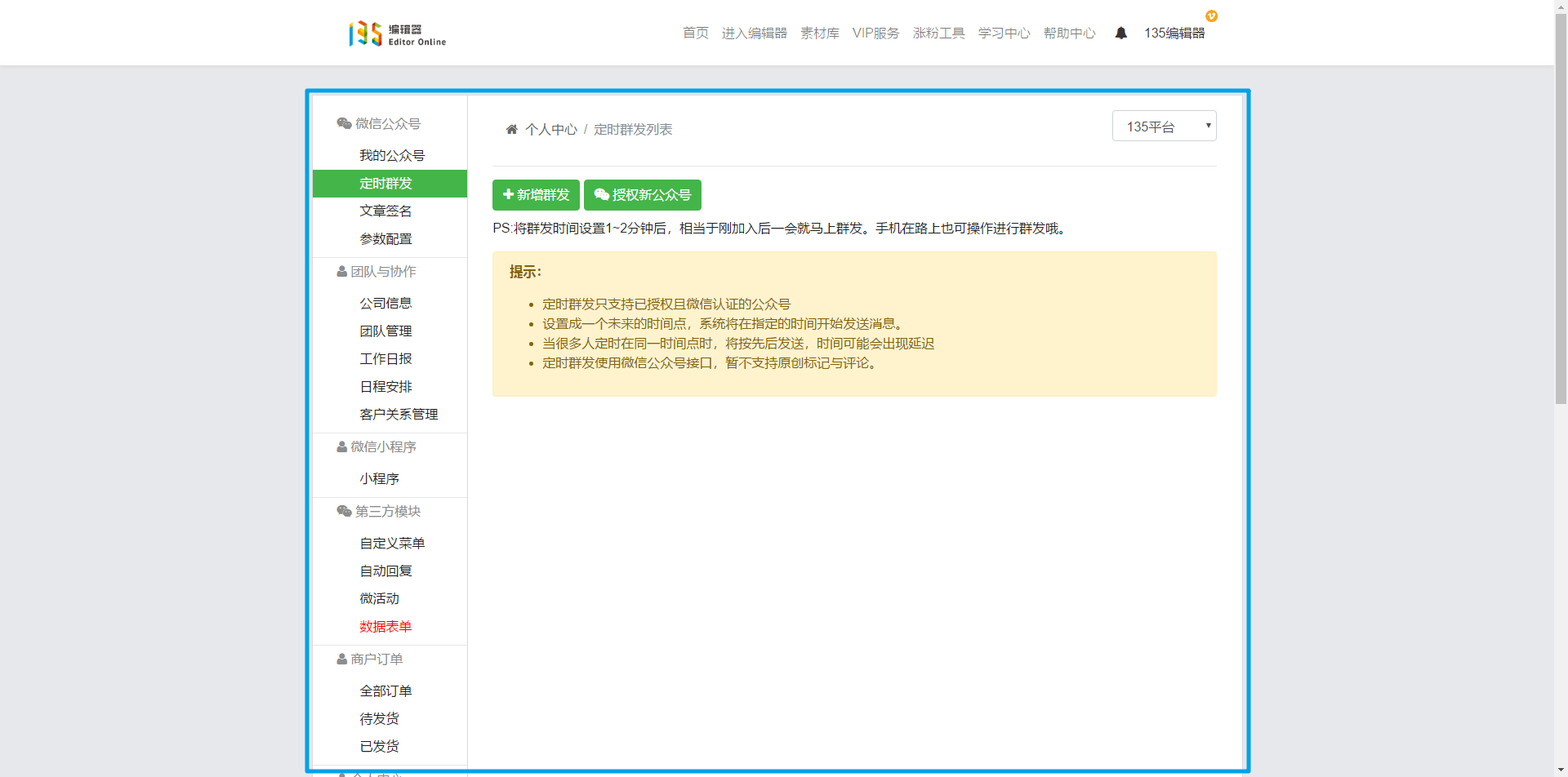
Task: Click the orange VIP badge icon
Action: point(1211,16)
